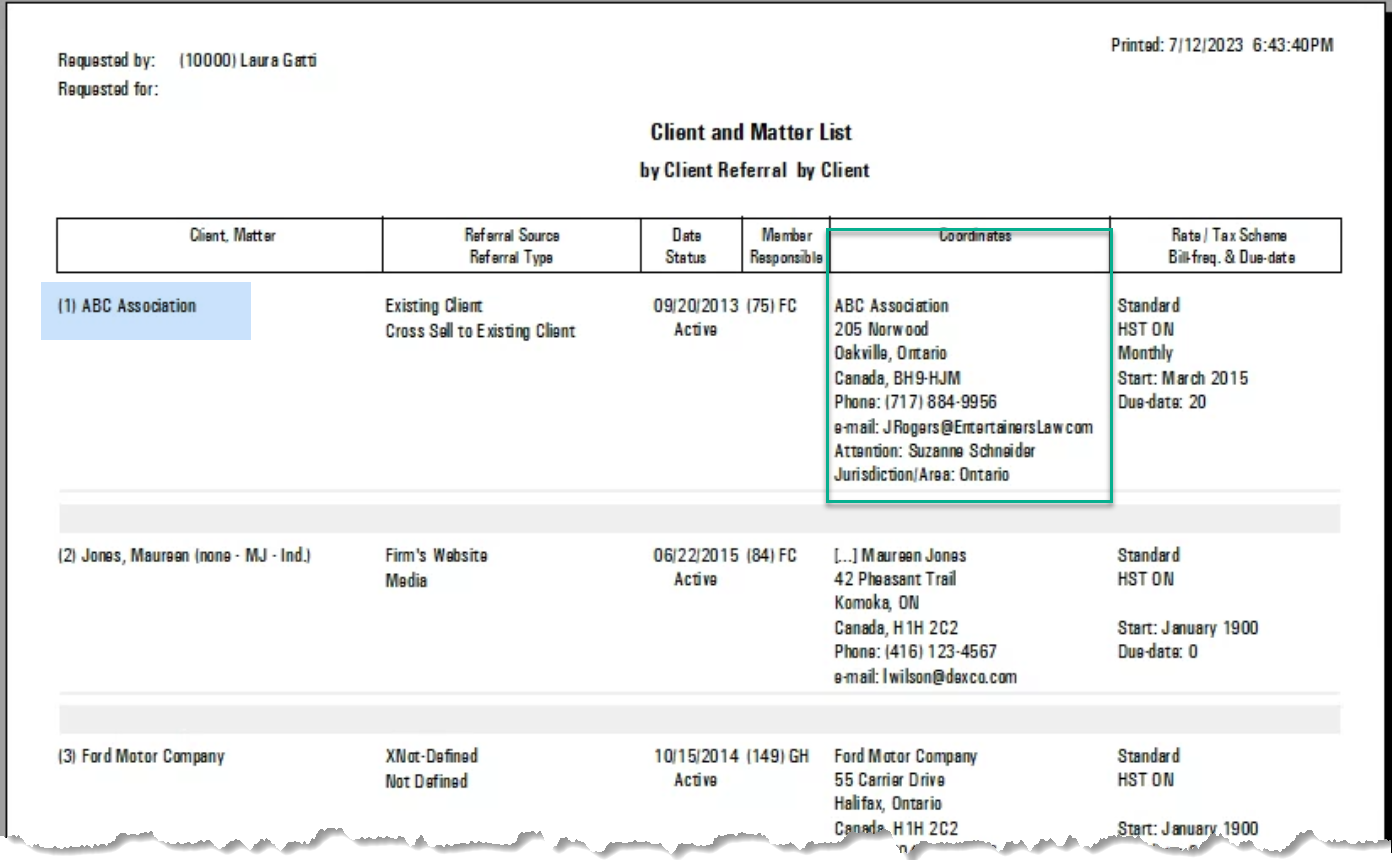The image size is (1392, 860).
Task: Click the Member Responsible column header
Action: pos(786,246)
